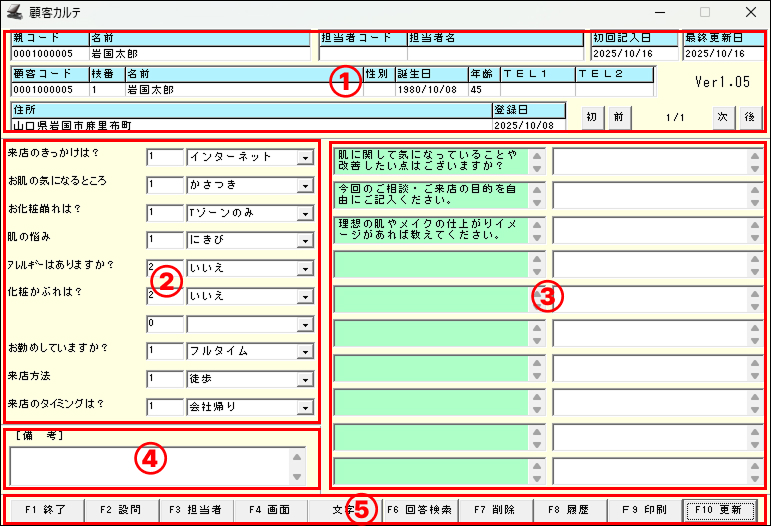Viewport: 771px width, 526px height.
Task: Open F8 履歴 history
Action: (x=569, y=510)
